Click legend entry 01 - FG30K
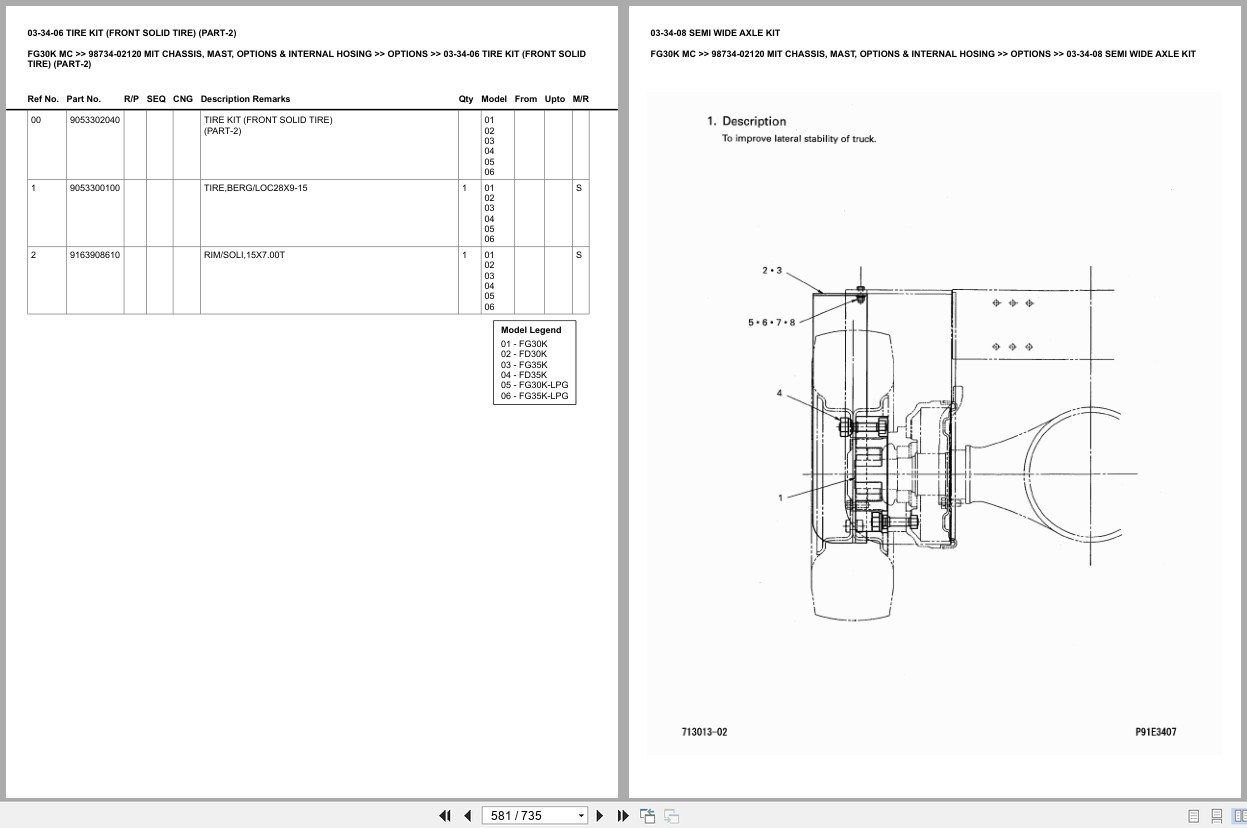This screenshot has height=828, width=1247. 524,344
